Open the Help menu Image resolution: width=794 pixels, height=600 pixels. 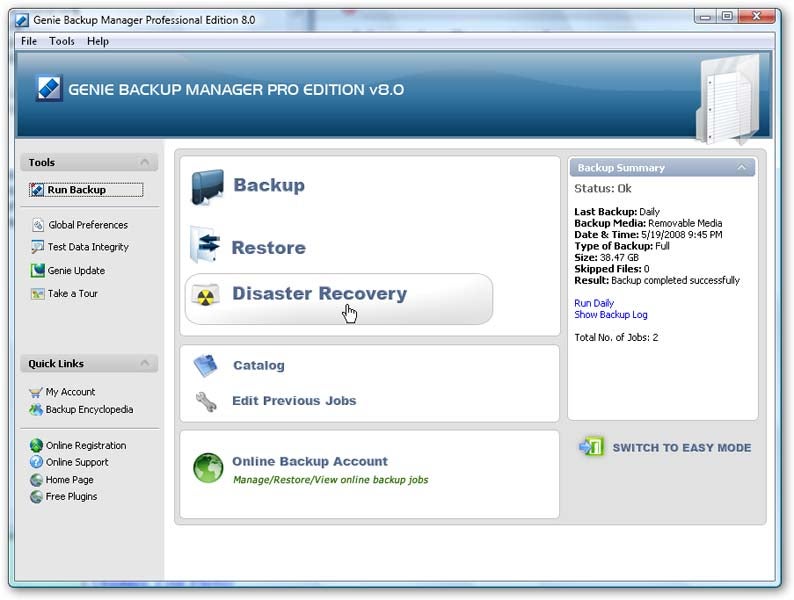tap(98, 41)
